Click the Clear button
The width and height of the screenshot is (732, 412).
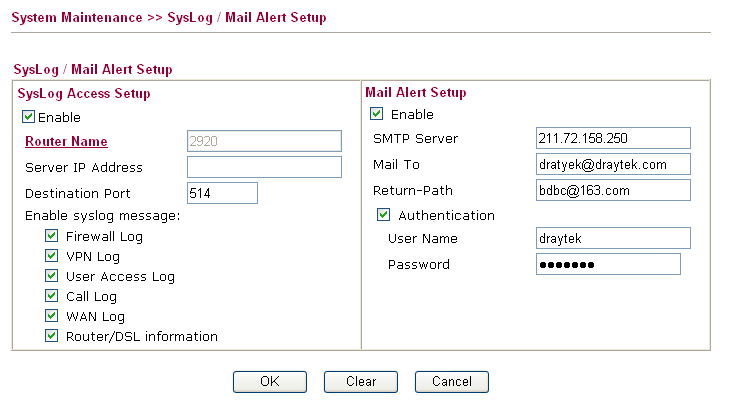coord(361,381)
